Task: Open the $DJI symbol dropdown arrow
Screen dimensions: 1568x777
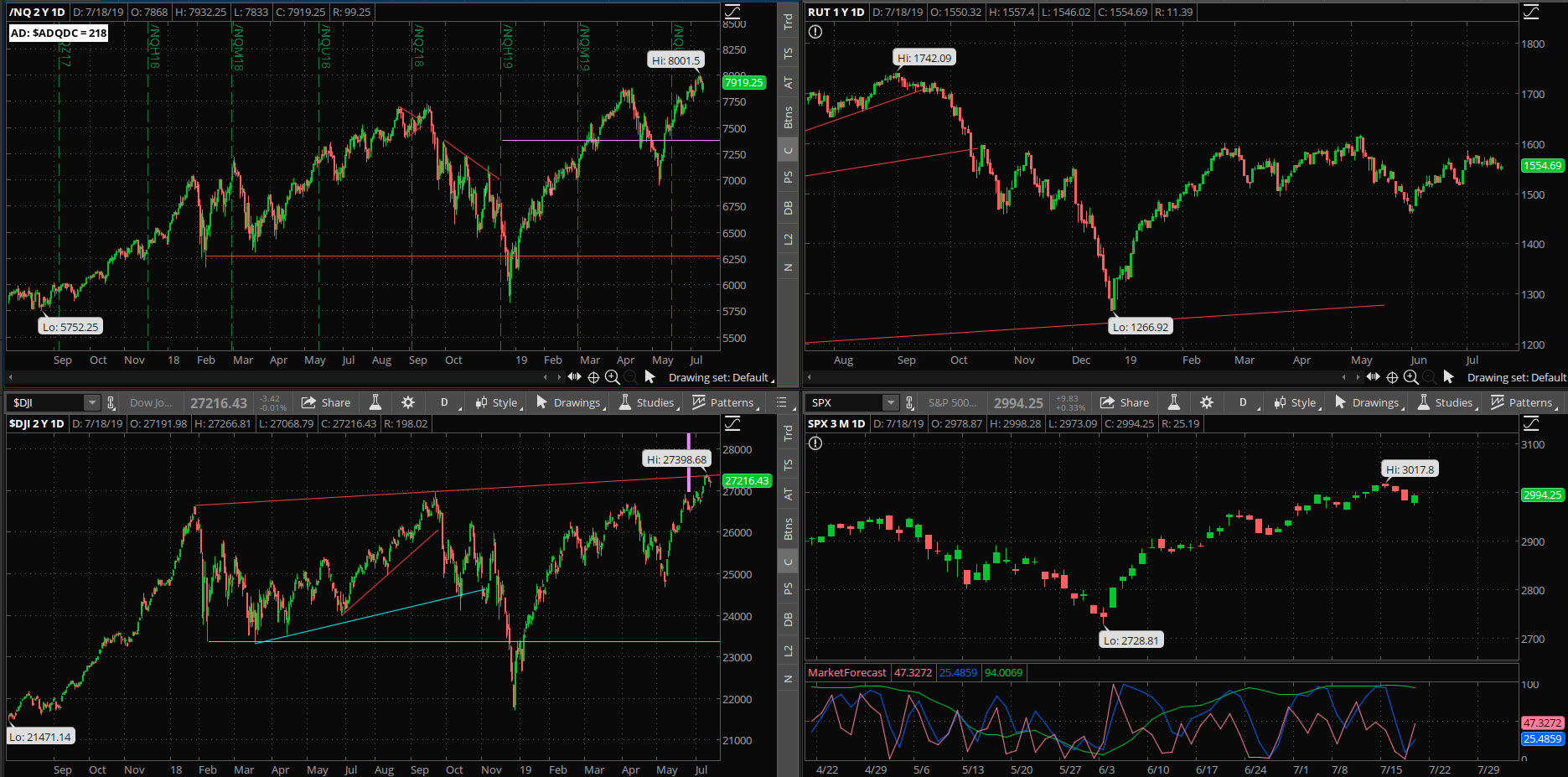Action: (92, 403)
